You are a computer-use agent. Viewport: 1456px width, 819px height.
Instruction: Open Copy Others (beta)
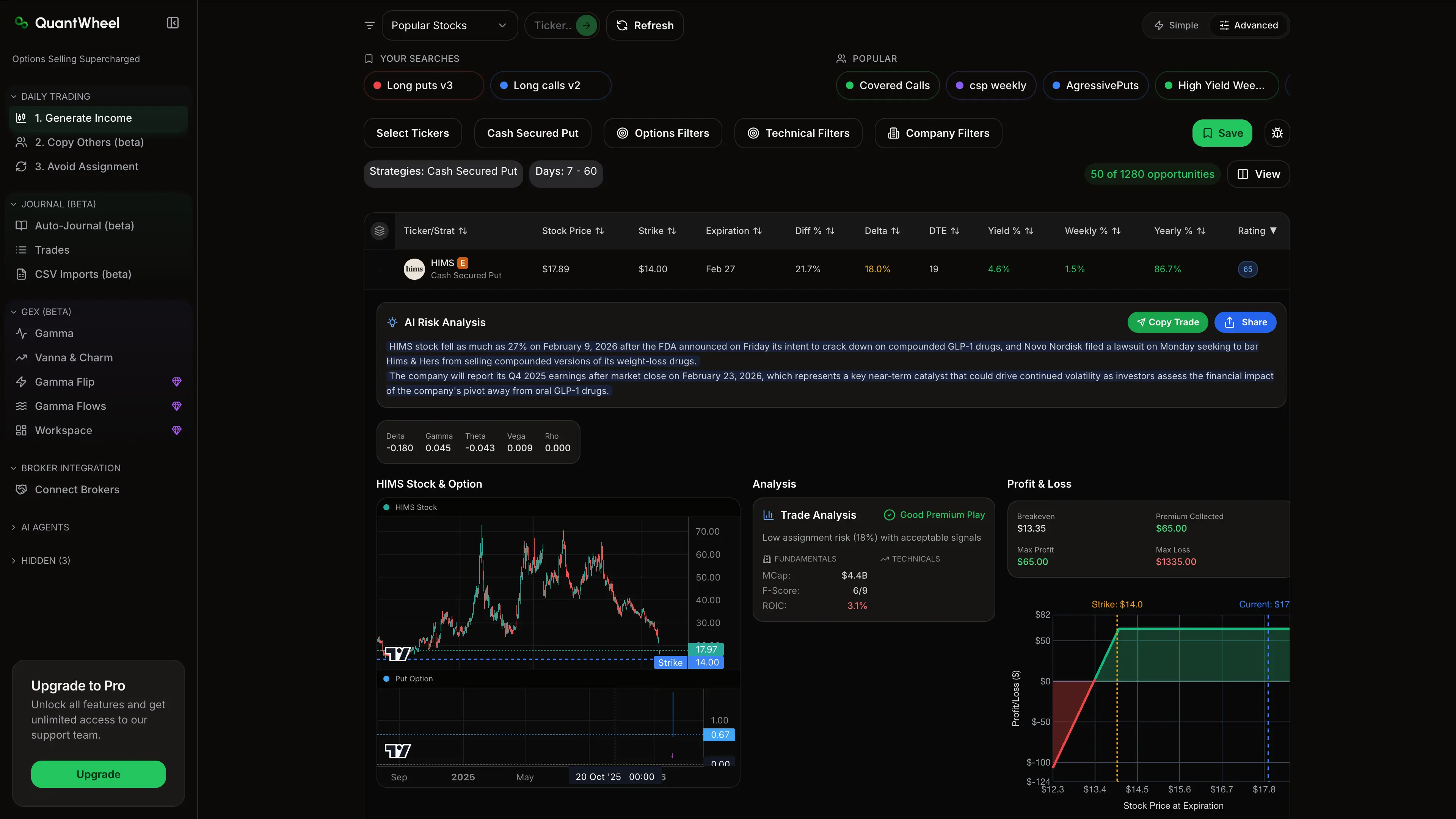pyautogui.click(x=99, y=143)
